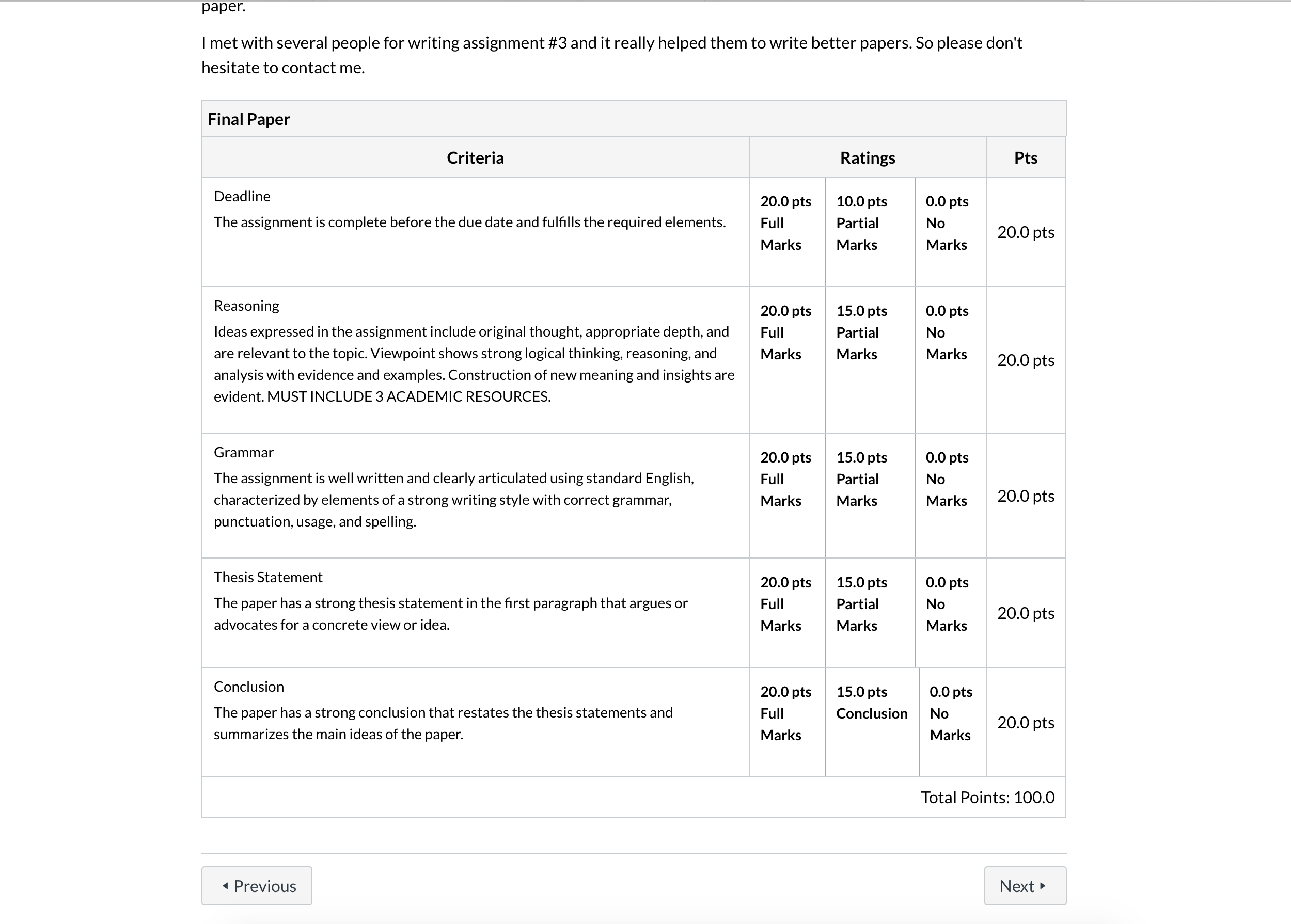This screenshot has height=924, width=1291.
Task: Click the Criteria column header
Action: coord(475,157)
